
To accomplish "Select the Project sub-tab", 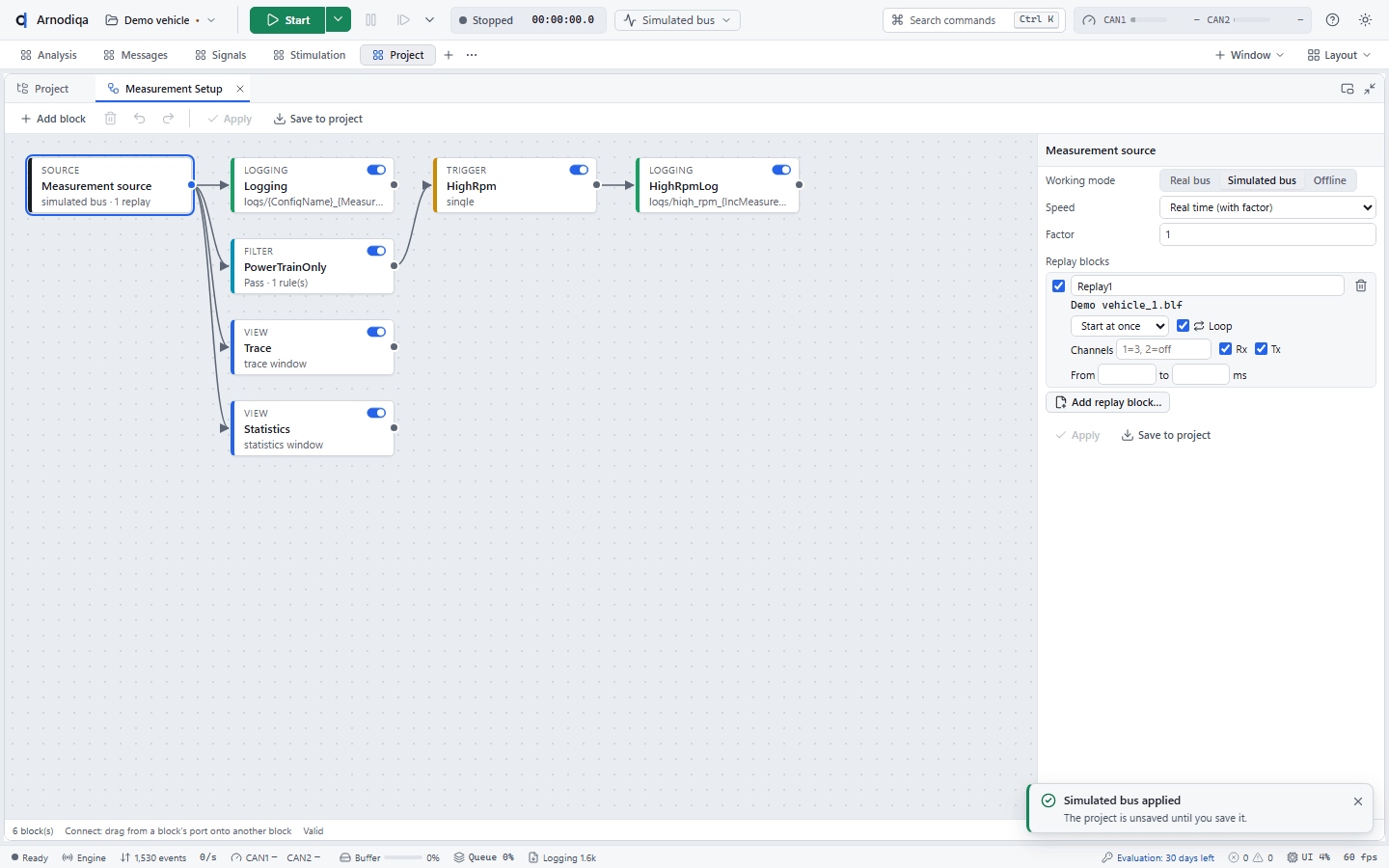I will coord(43,89).
